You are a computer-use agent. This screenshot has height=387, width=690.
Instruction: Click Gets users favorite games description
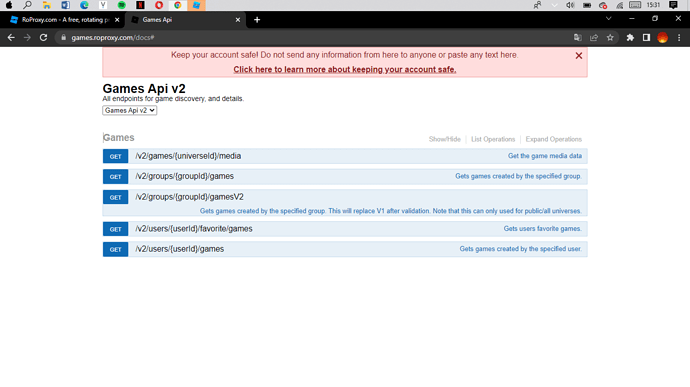coord(543,229)
